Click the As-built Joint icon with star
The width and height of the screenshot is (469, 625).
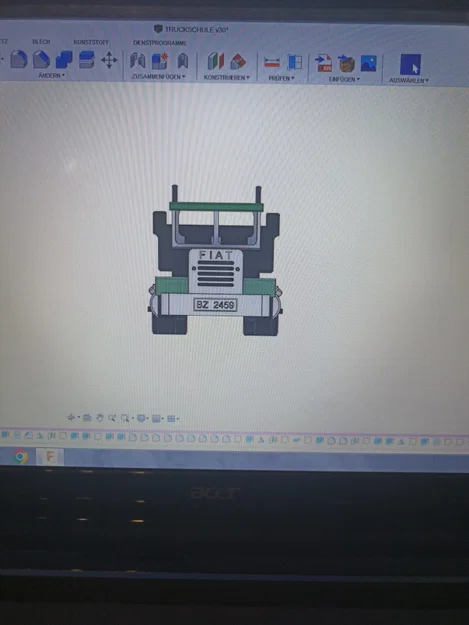coord(160,61)
